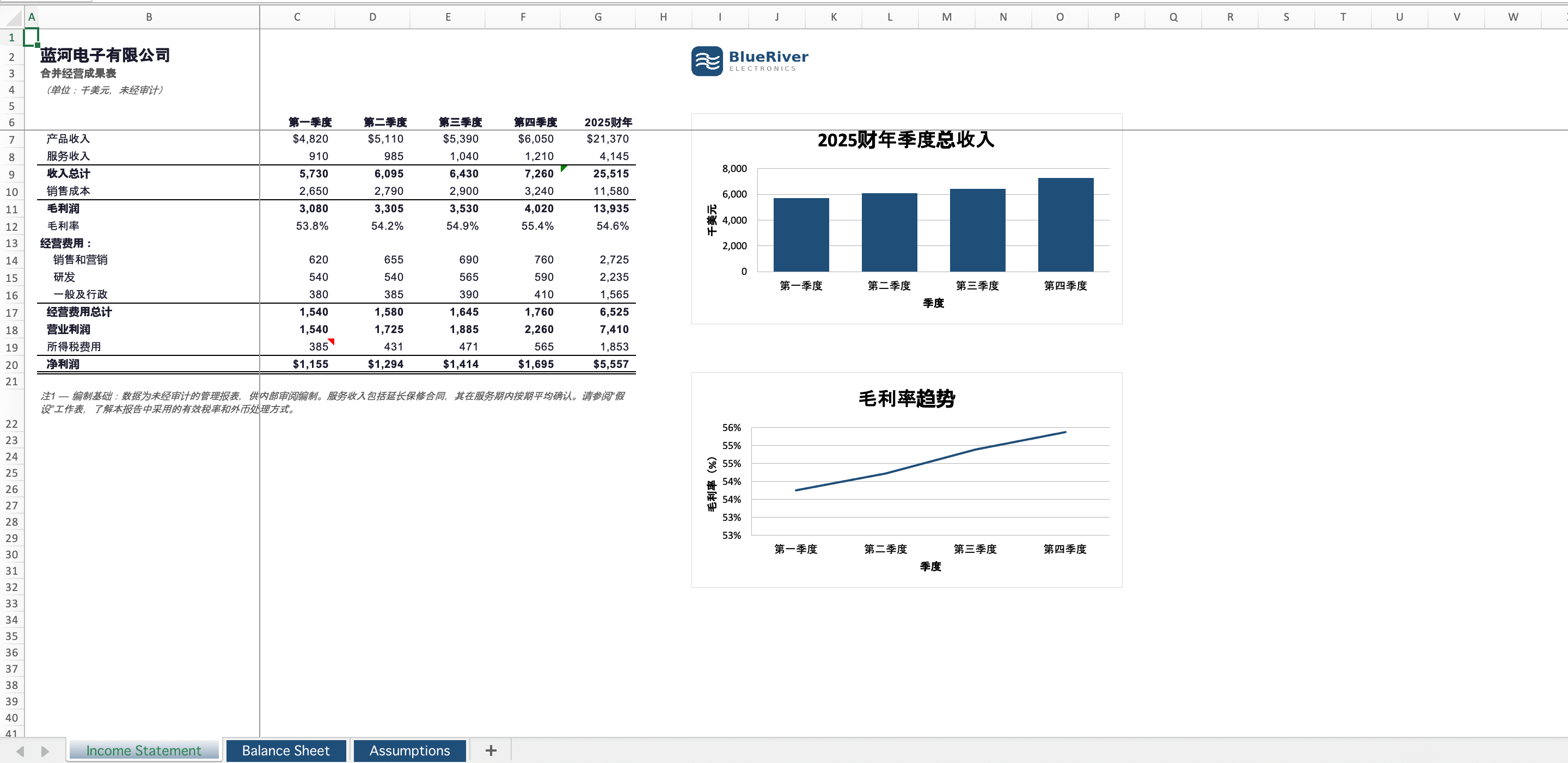Image resolution: width=1568 pixels, height=763 pixels.
Task: Select the 研发 row label
Action: 64,277
